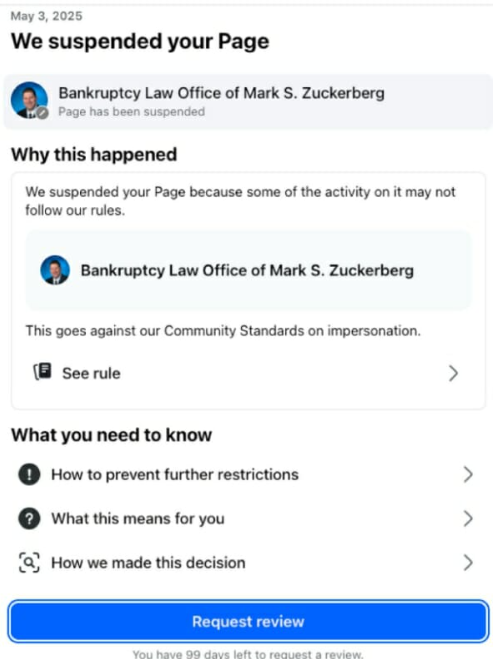The image size is (504, 659).
Task: Open How to prevent further restrictions
Action: tap(248, 474)
